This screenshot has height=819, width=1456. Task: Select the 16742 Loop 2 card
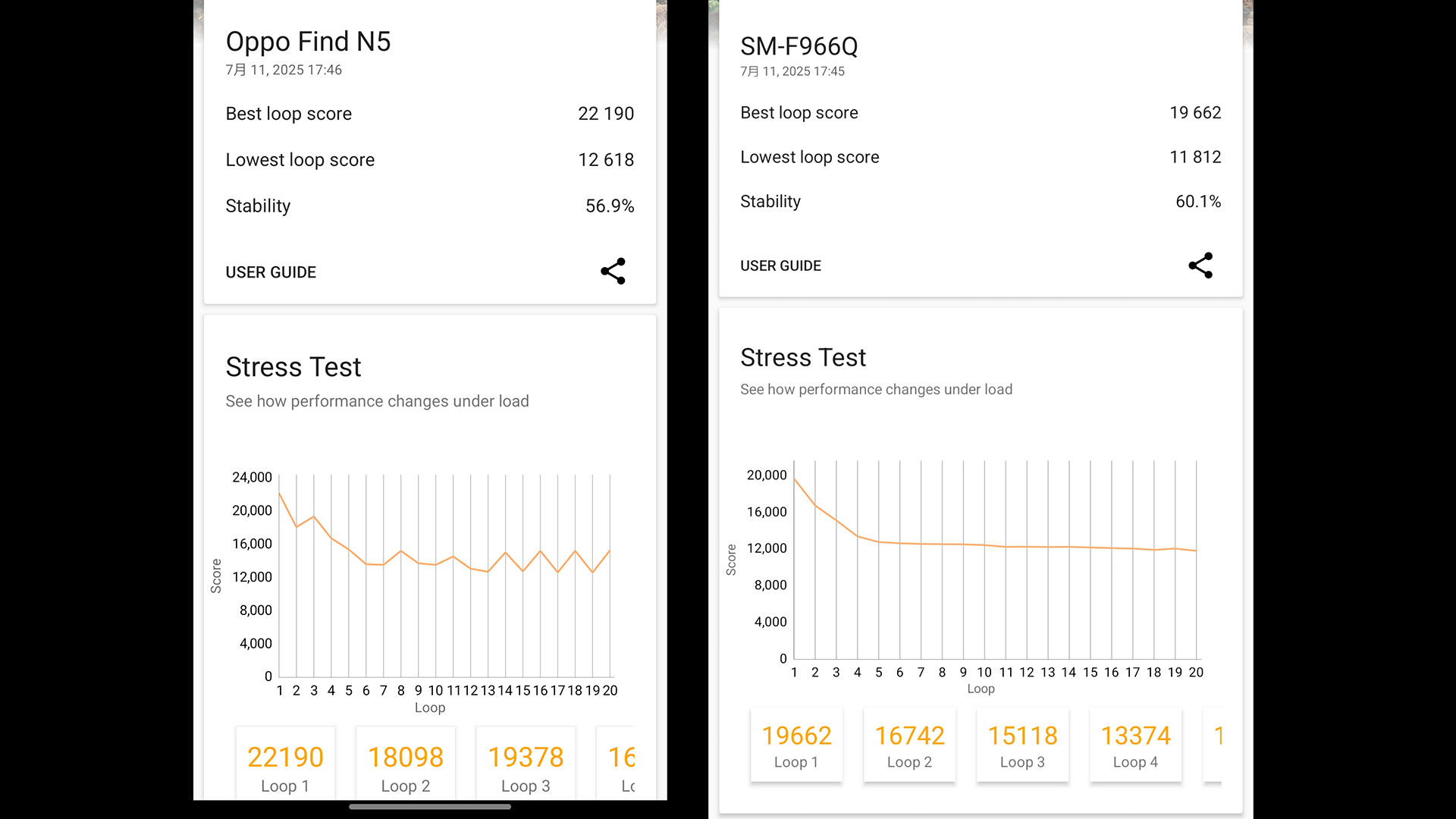point(909,745)
